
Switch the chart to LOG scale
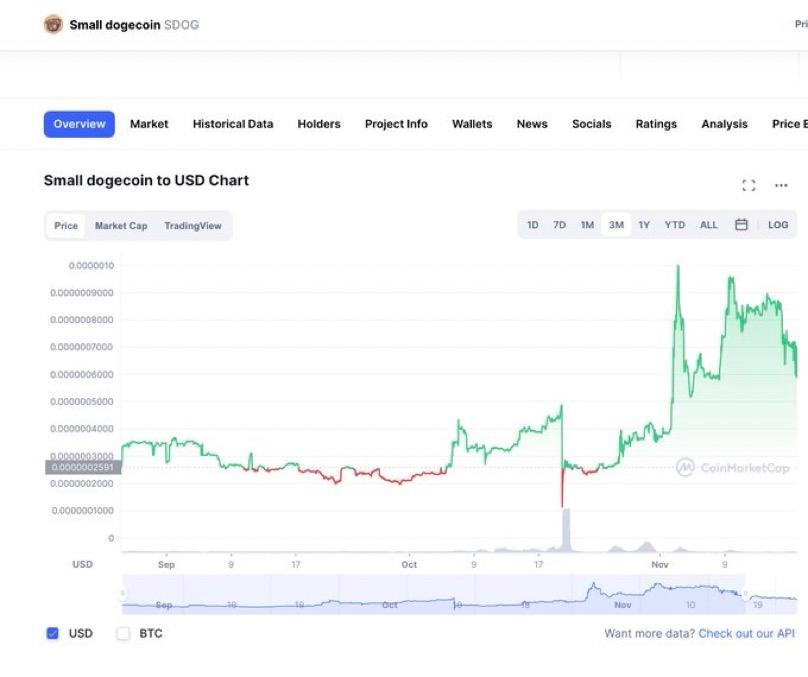[778, 225]
